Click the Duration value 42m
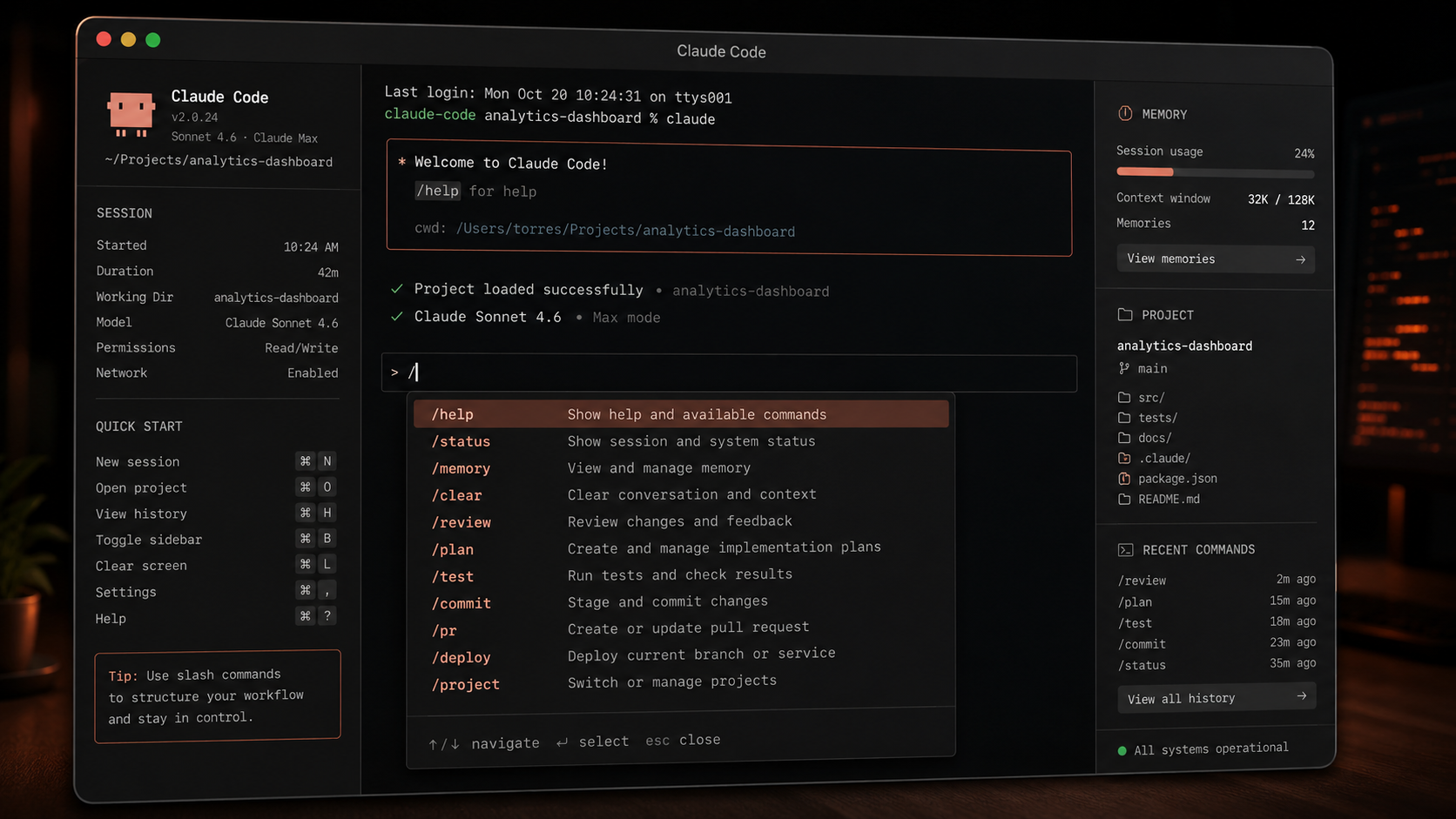The height and width of the screenshot is (819, 1456). click(x=327, y=272)
